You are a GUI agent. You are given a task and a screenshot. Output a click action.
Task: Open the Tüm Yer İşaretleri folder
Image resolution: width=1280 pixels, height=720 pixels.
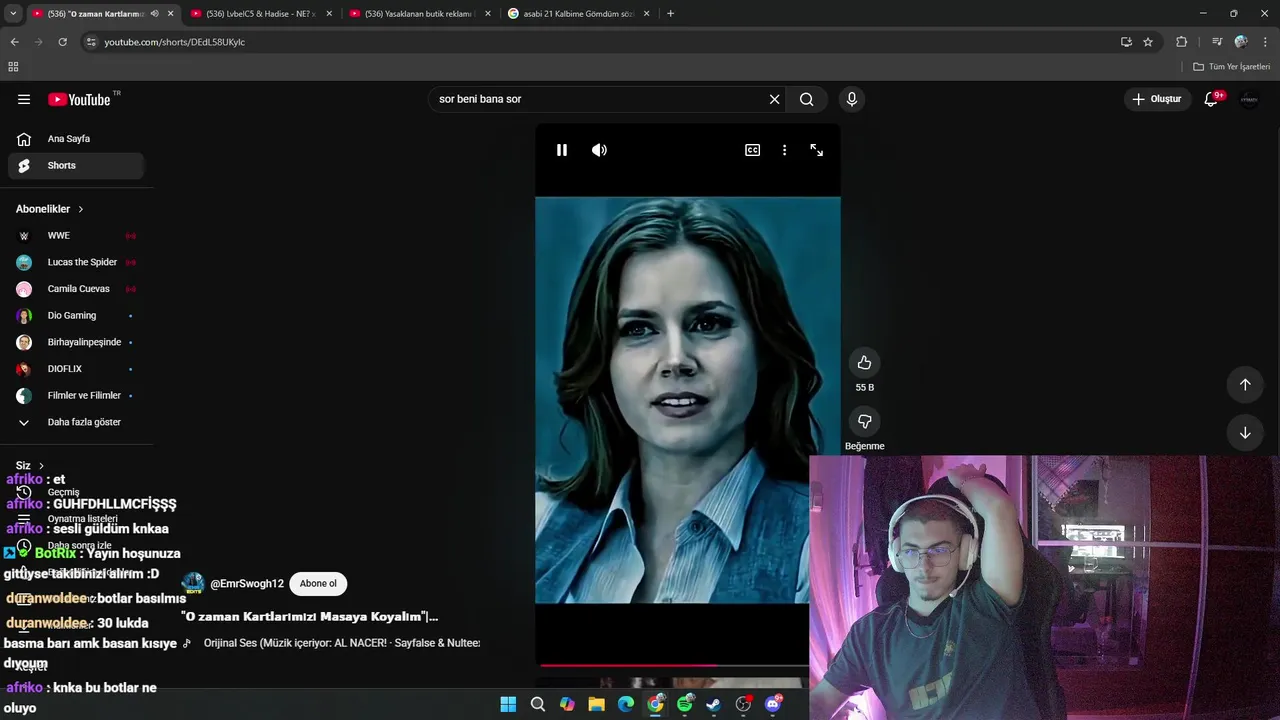(1232, 67)
